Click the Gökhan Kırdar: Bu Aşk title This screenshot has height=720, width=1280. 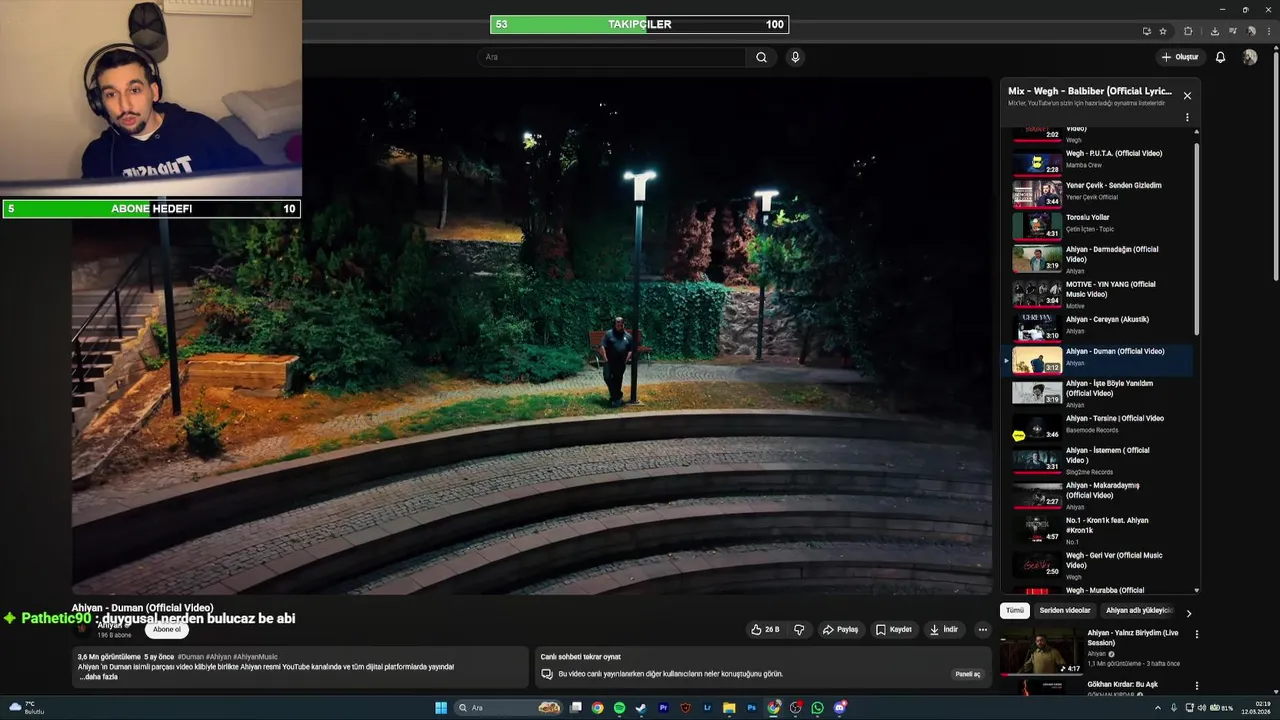tap(1123, 685)
